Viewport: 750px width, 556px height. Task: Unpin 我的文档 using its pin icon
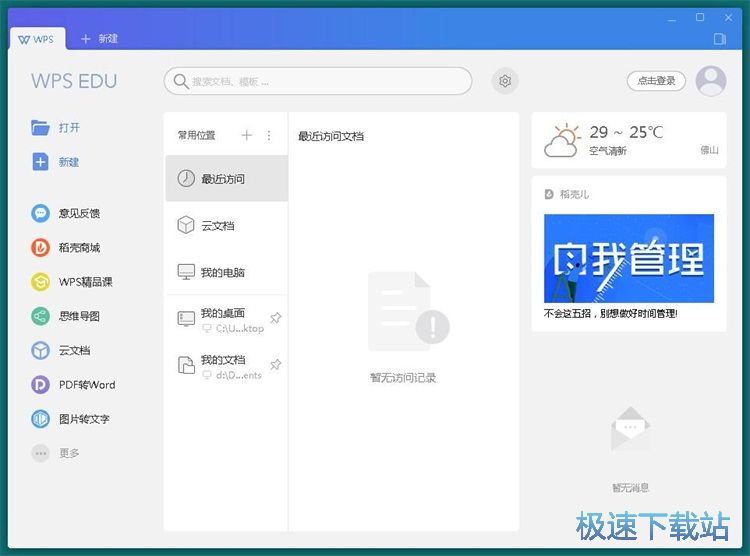tap(276, 365)
